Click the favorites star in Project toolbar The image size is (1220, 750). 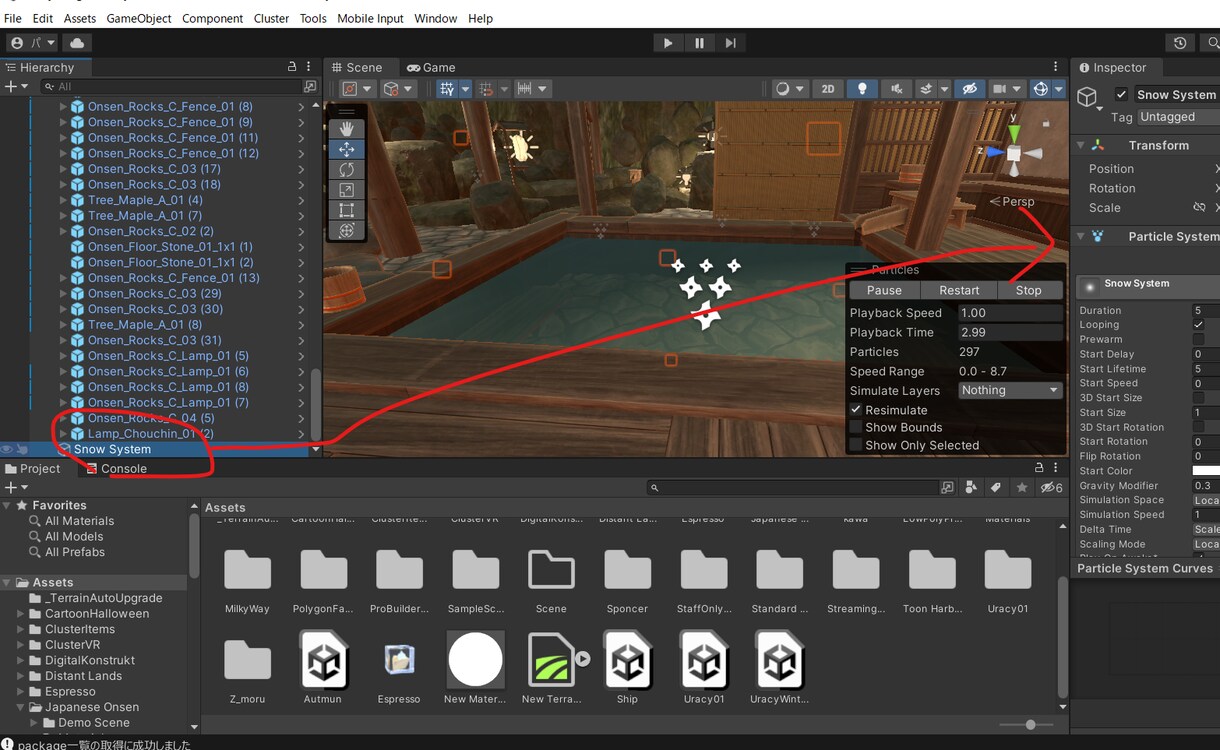click(1021, 487)
